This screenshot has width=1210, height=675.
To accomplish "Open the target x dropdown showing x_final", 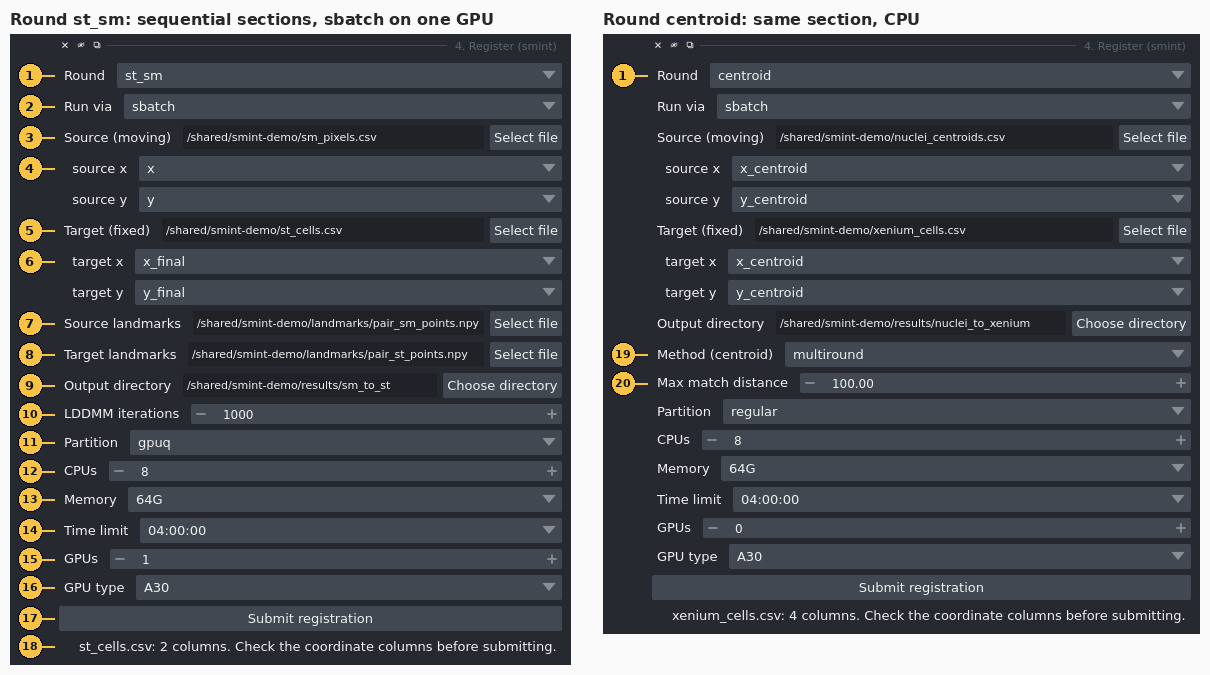I will [348, 262].
